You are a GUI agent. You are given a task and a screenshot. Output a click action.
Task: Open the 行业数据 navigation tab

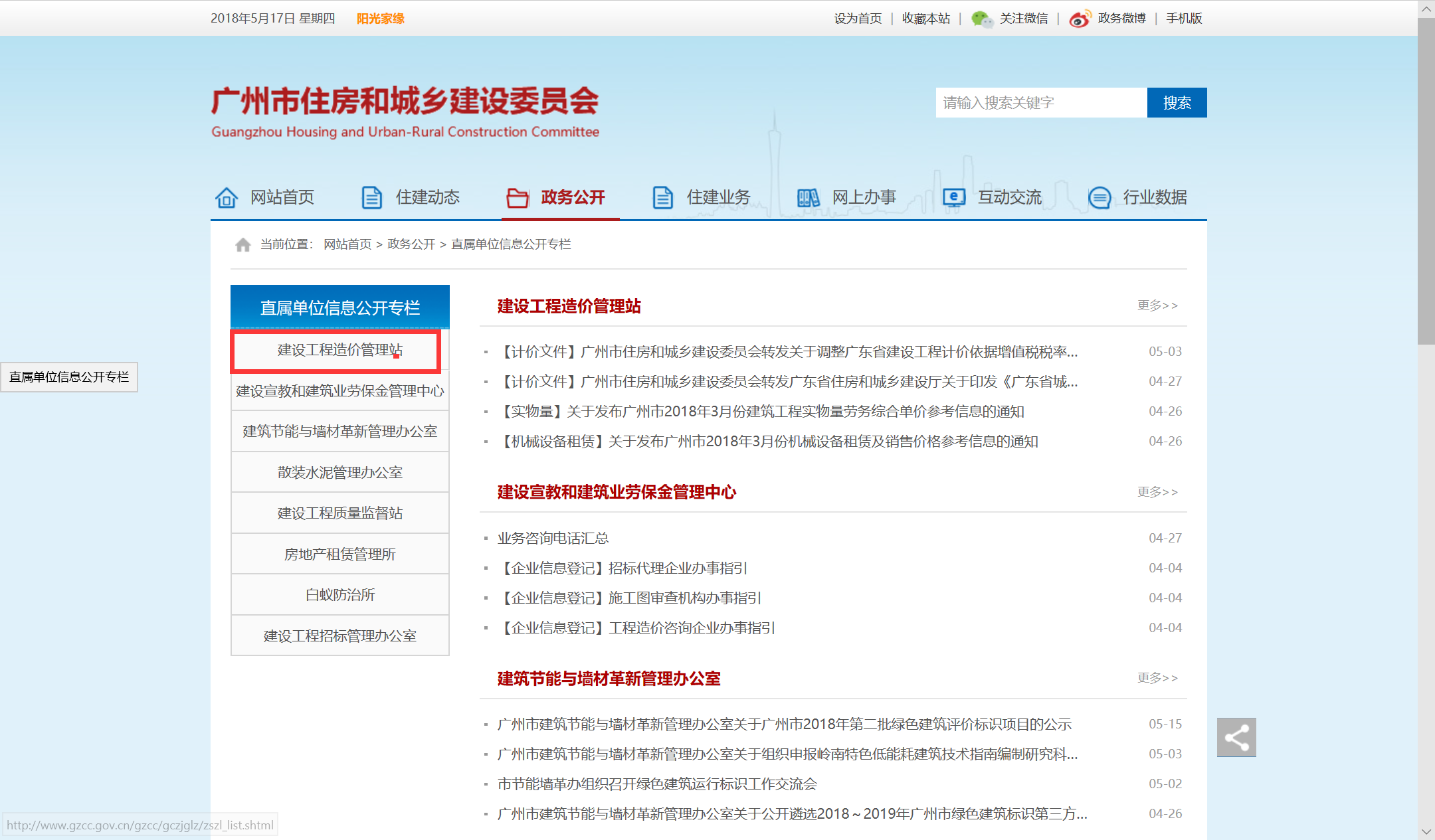click(1155, 197)
